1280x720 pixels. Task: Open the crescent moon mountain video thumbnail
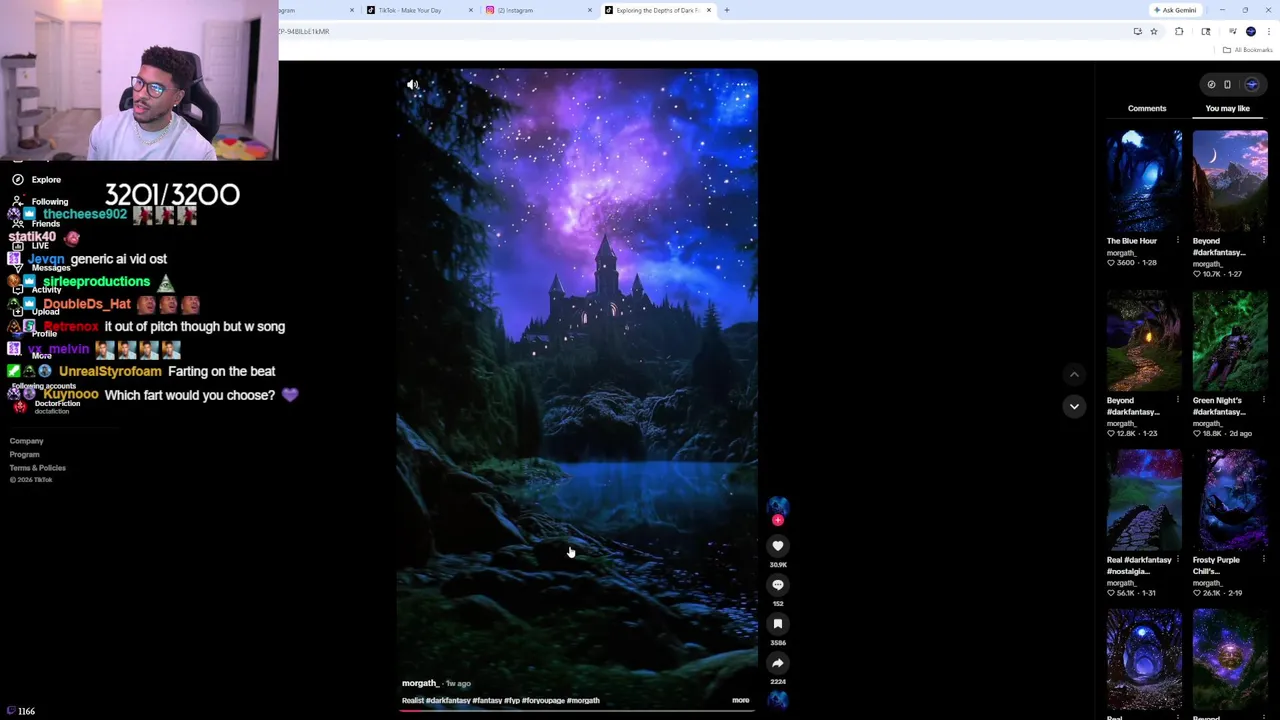[1230, 181]
